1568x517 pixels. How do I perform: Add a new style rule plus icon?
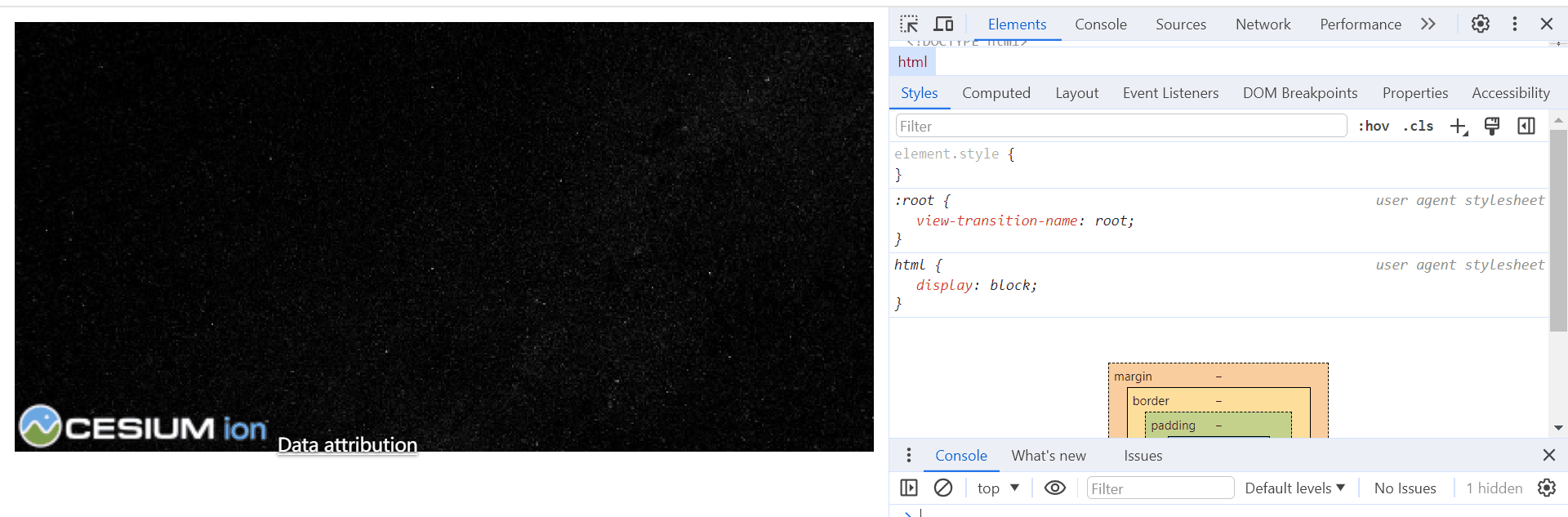1459,126
